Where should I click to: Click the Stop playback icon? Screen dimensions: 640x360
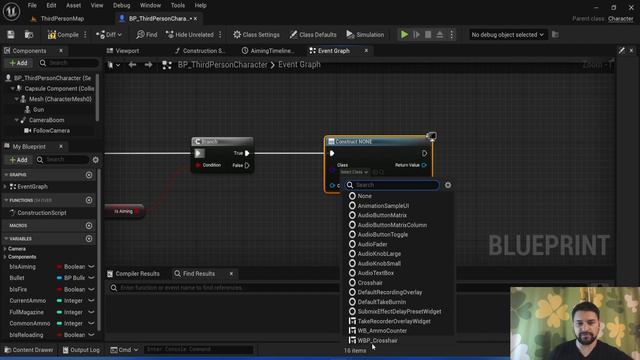tap(428, 35)
